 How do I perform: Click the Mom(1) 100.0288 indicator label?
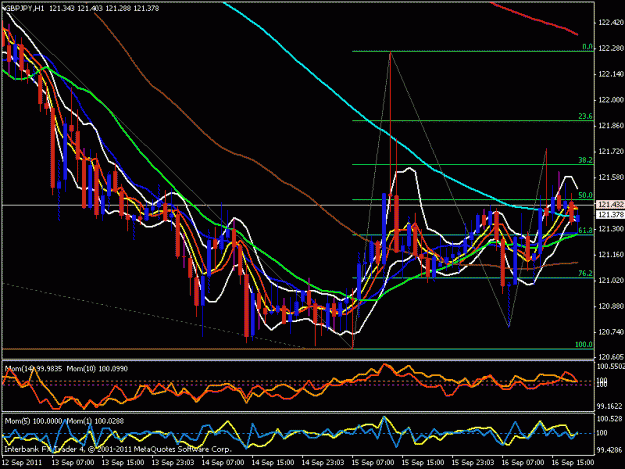point(95,421)
